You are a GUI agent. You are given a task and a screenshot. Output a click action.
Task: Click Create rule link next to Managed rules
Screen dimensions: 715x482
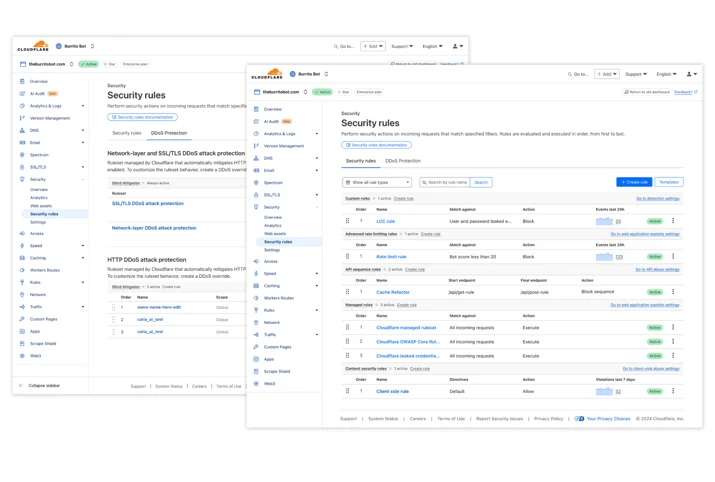407,305
